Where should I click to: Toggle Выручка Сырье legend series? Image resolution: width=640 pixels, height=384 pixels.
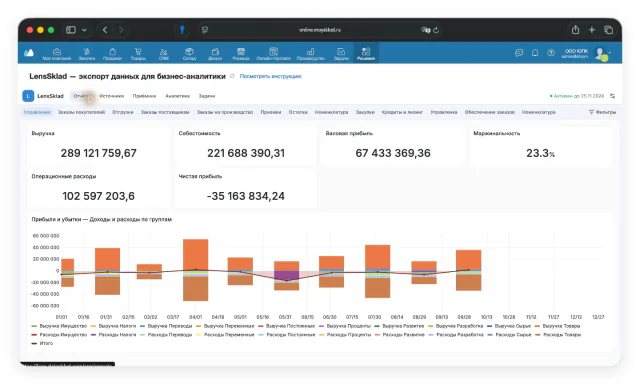(x=509, y=326)
